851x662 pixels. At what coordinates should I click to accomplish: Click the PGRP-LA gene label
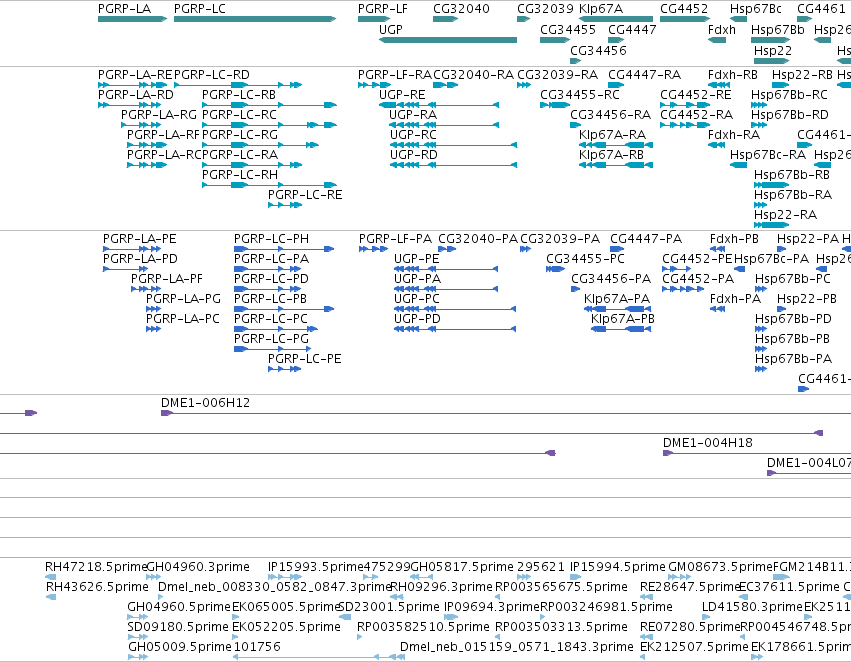click(x=124, y=9)
